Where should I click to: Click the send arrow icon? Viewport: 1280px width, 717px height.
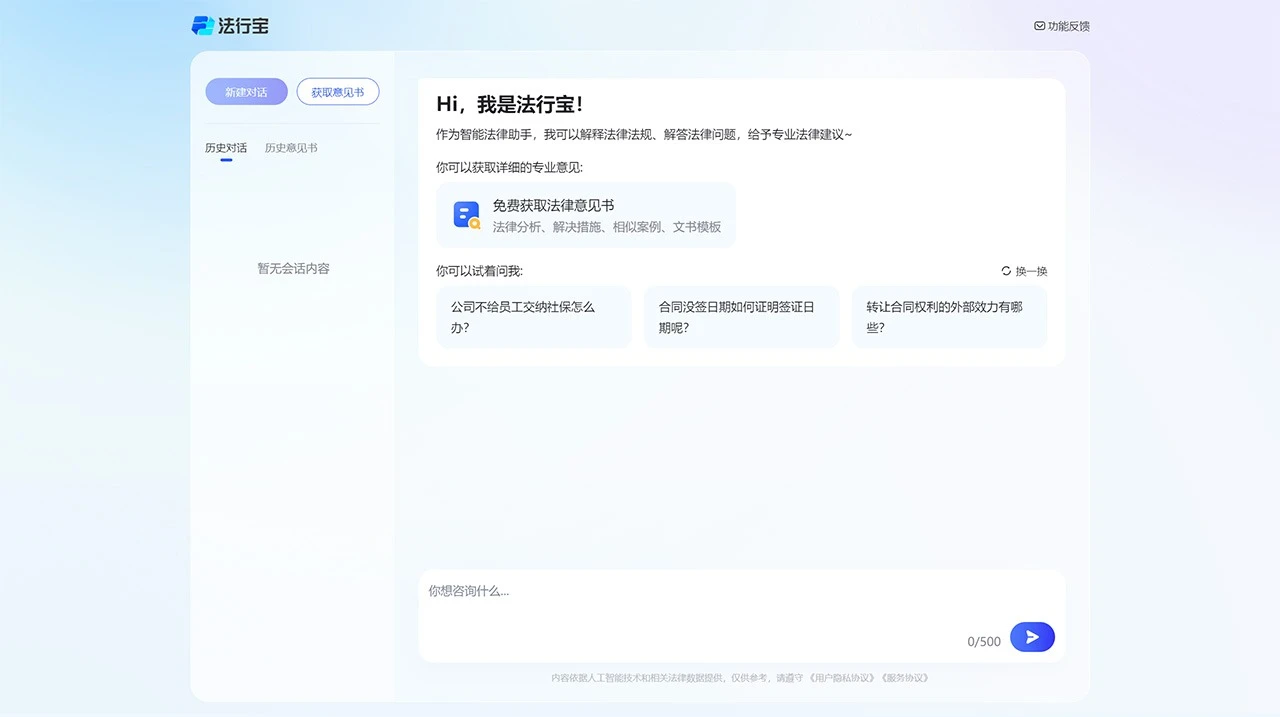[1032, 637]
